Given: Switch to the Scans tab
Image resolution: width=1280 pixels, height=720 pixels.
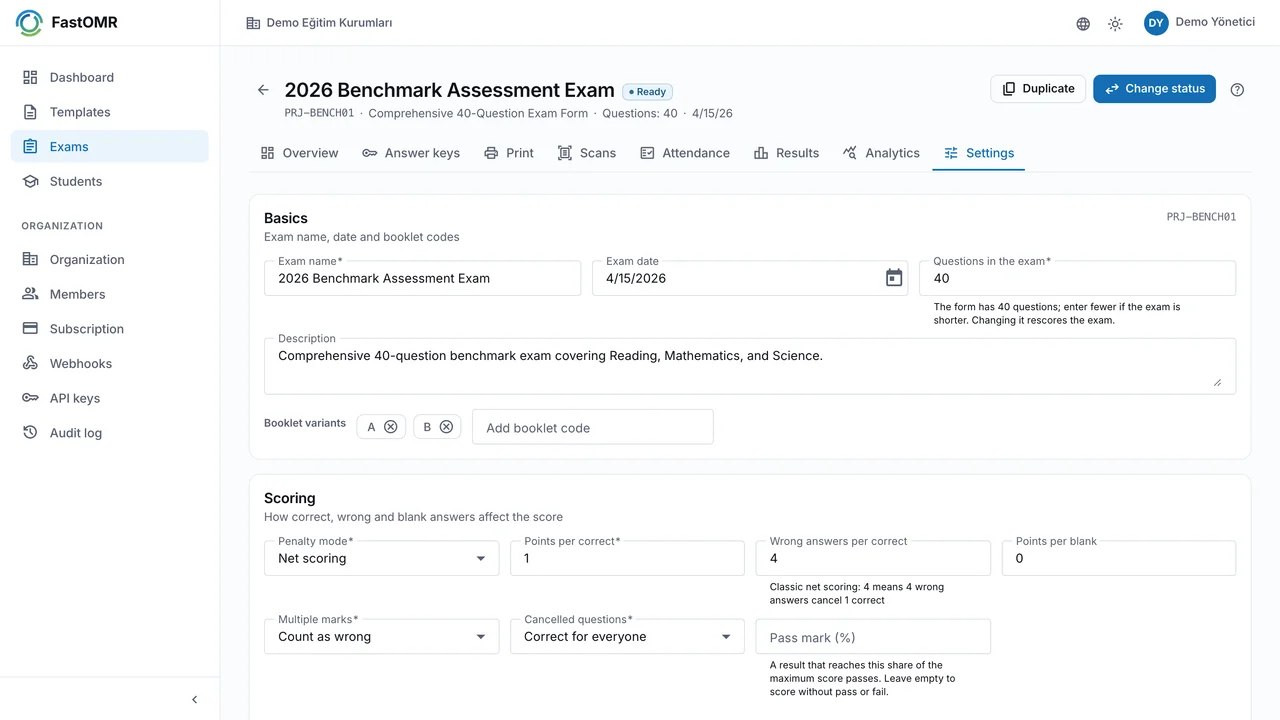Looking at the screenshot, I should (586, 153).
